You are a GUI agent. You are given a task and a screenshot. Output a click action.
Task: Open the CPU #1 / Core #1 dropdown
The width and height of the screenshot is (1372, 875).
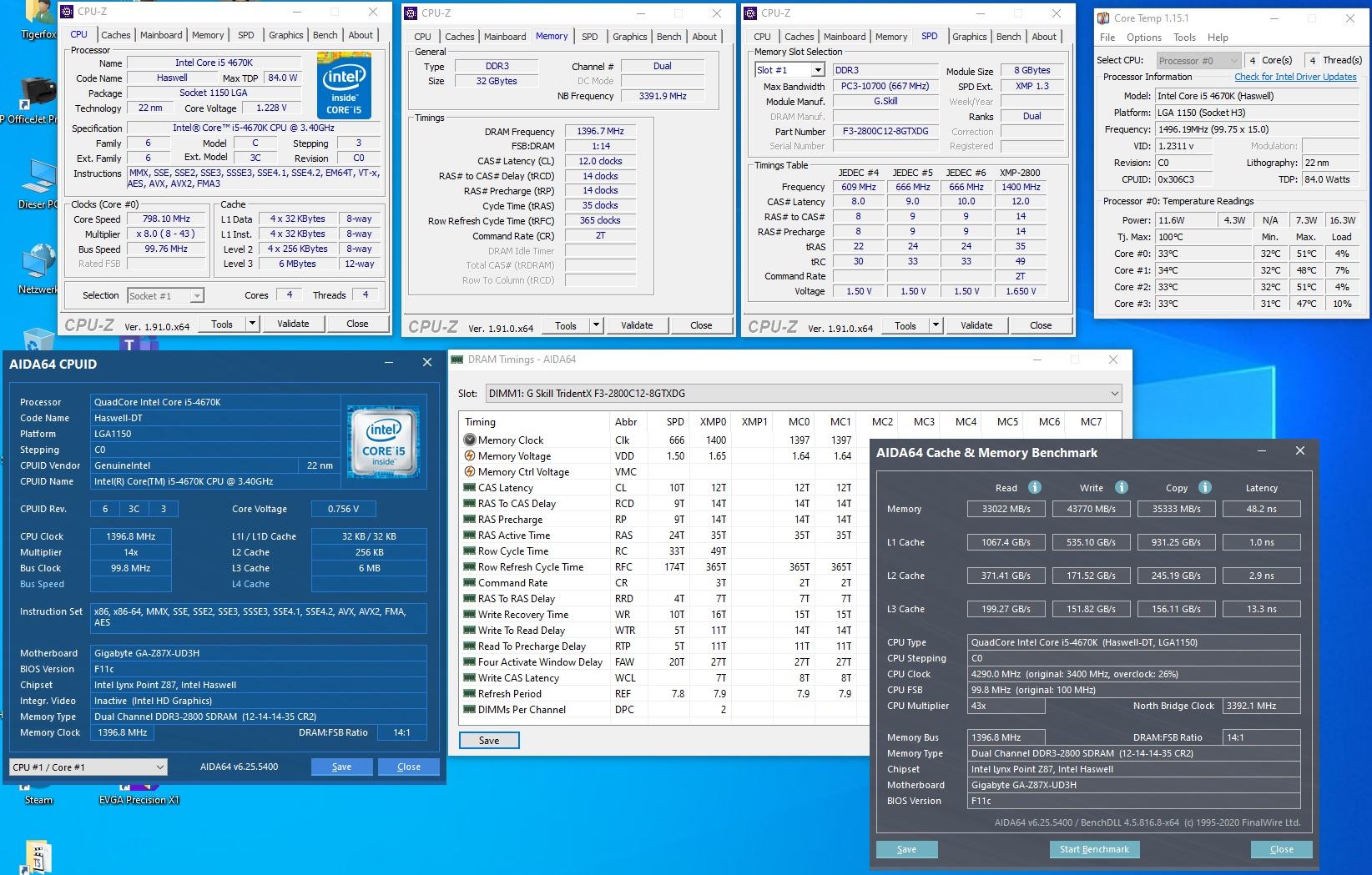click(88, 767)
